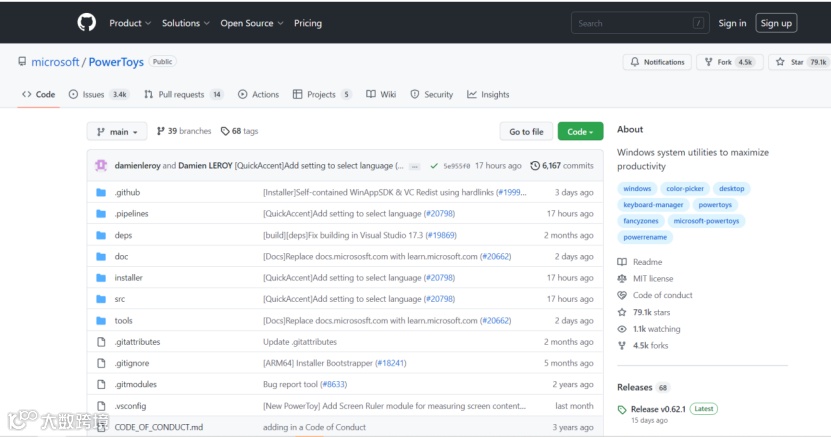Click the Go to file button

pos(526,131)
